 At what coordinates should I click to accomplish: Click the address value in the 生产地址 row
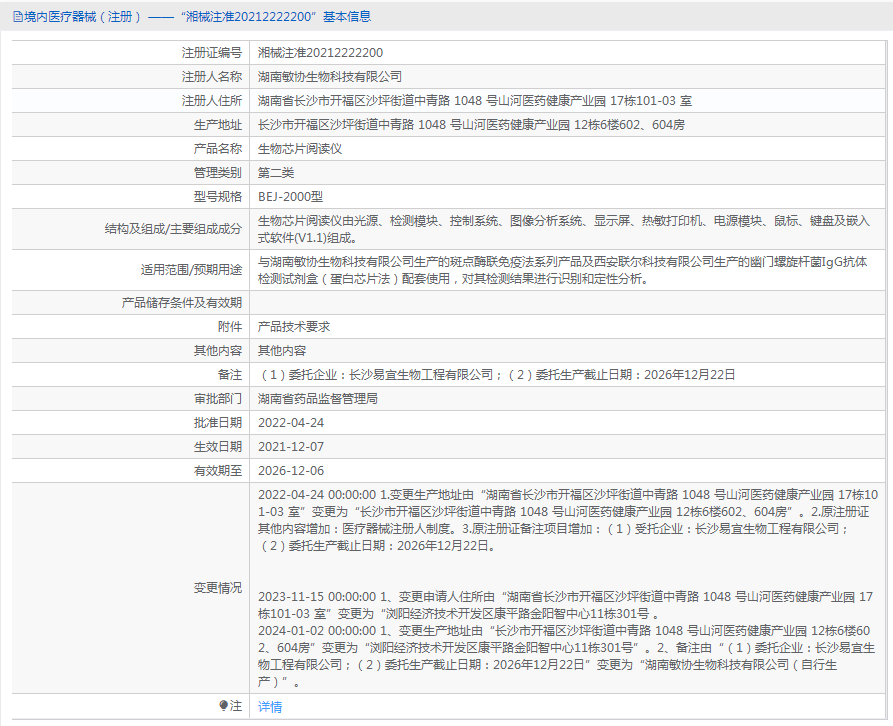coord(471,125)
